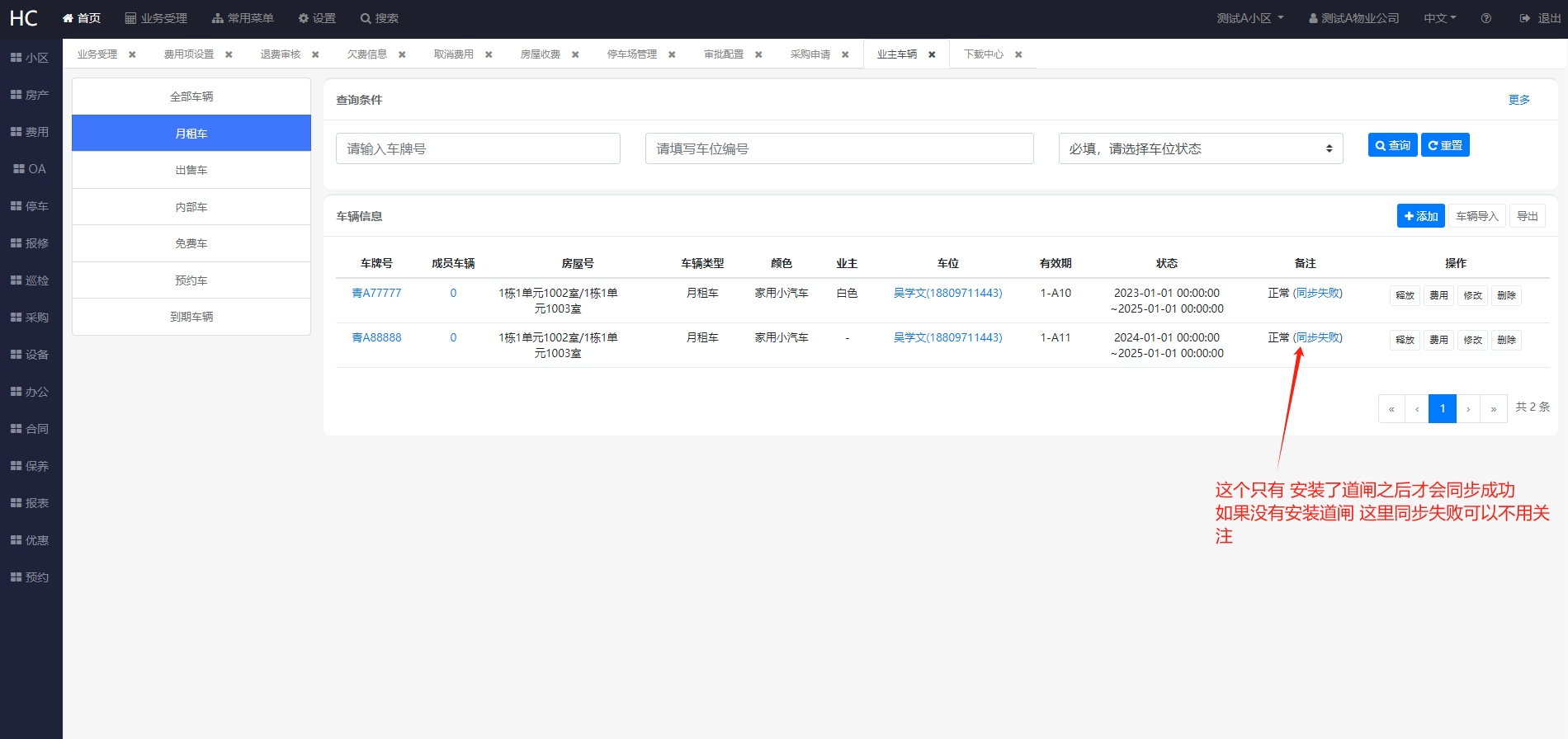Switch to the 房屋收费 tab
Screen dimensions: 1568x739
coord(540,54)
